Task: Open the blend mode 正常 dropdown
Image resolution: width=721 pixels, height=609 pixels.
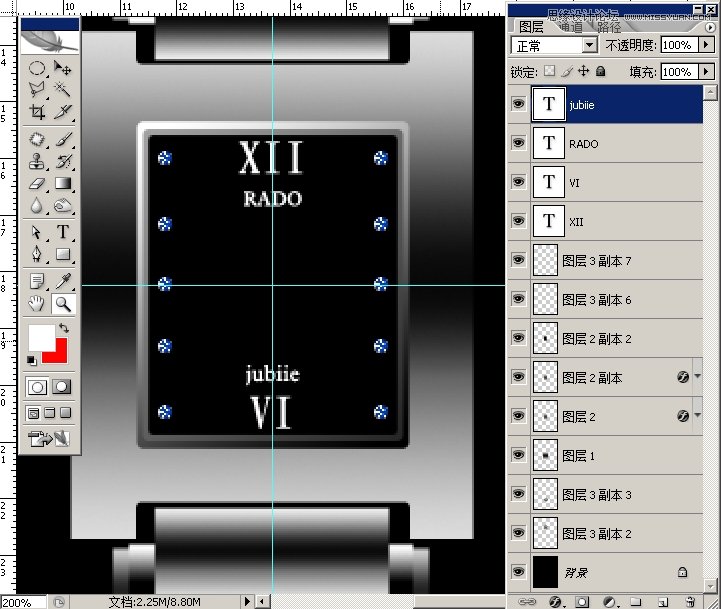Action: pyautogui.click(x=589, y=45)
